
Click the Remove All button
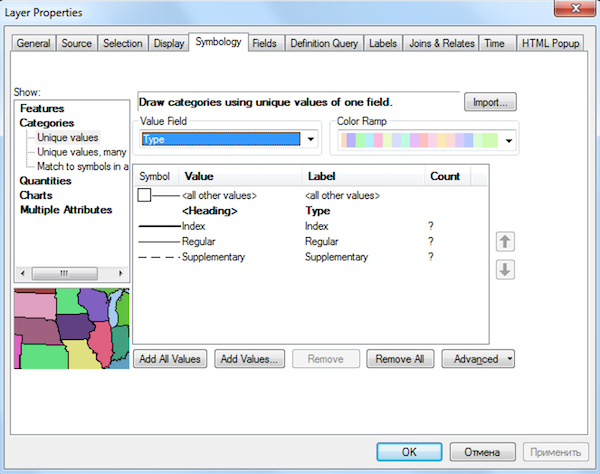coord(400,359)
